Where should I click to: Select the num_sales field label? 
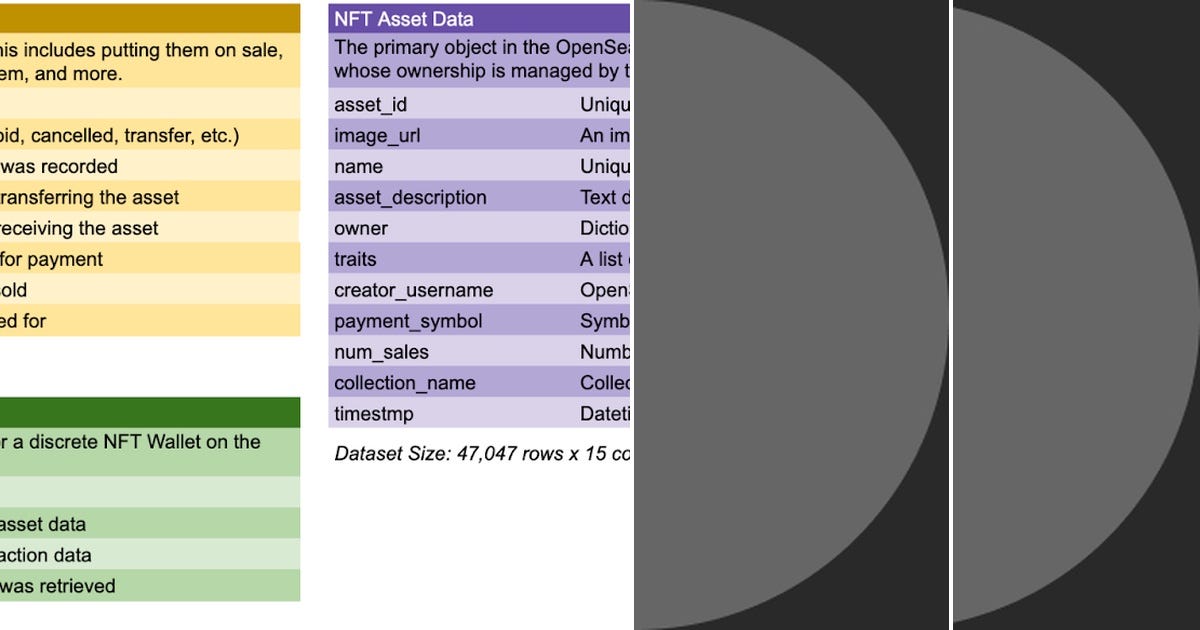click(x=380, y=352)
